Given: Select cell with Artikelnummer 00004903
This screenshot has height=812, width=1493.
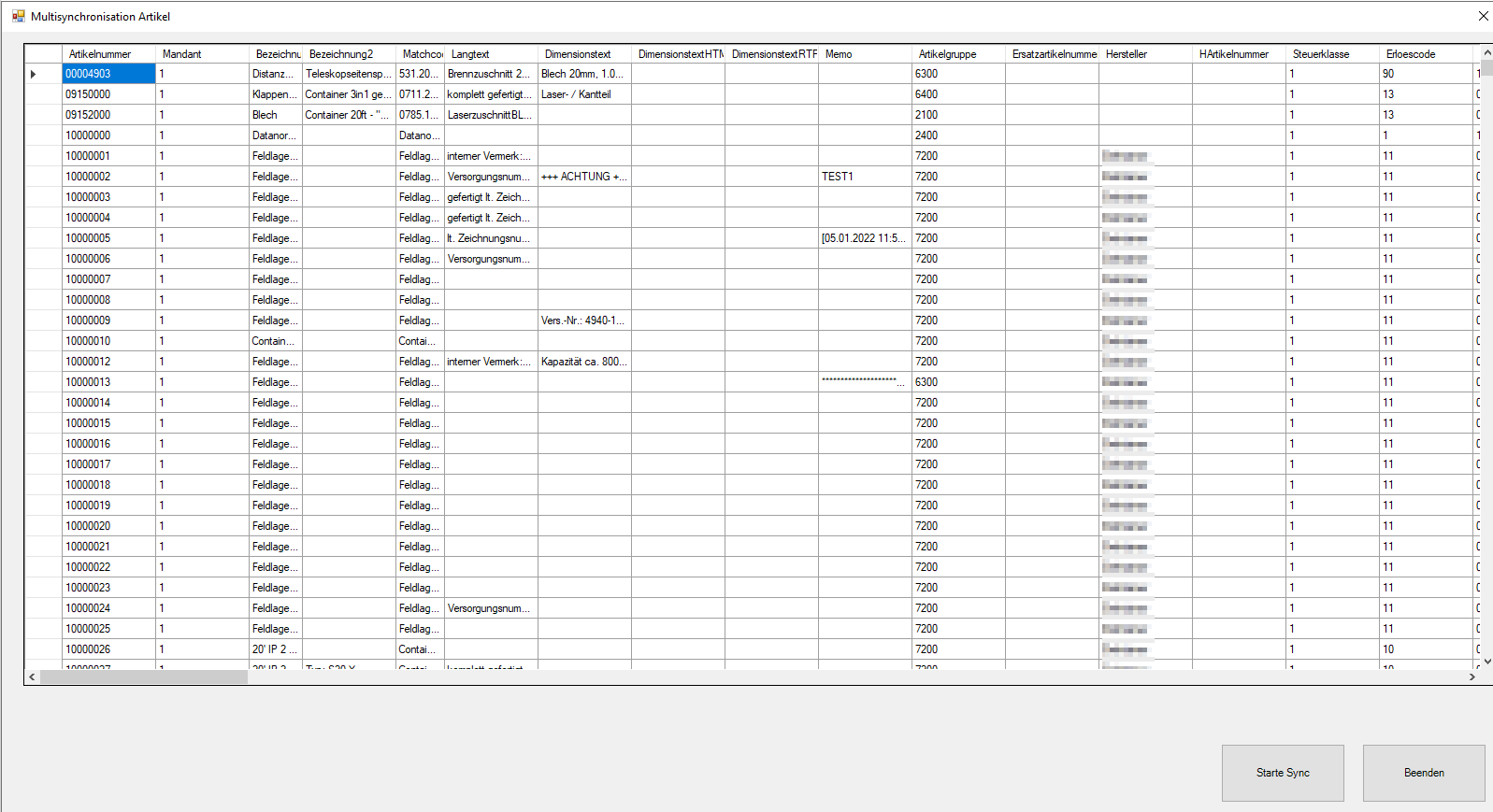Looking at the screenshot, I should (x=108, y=74).
